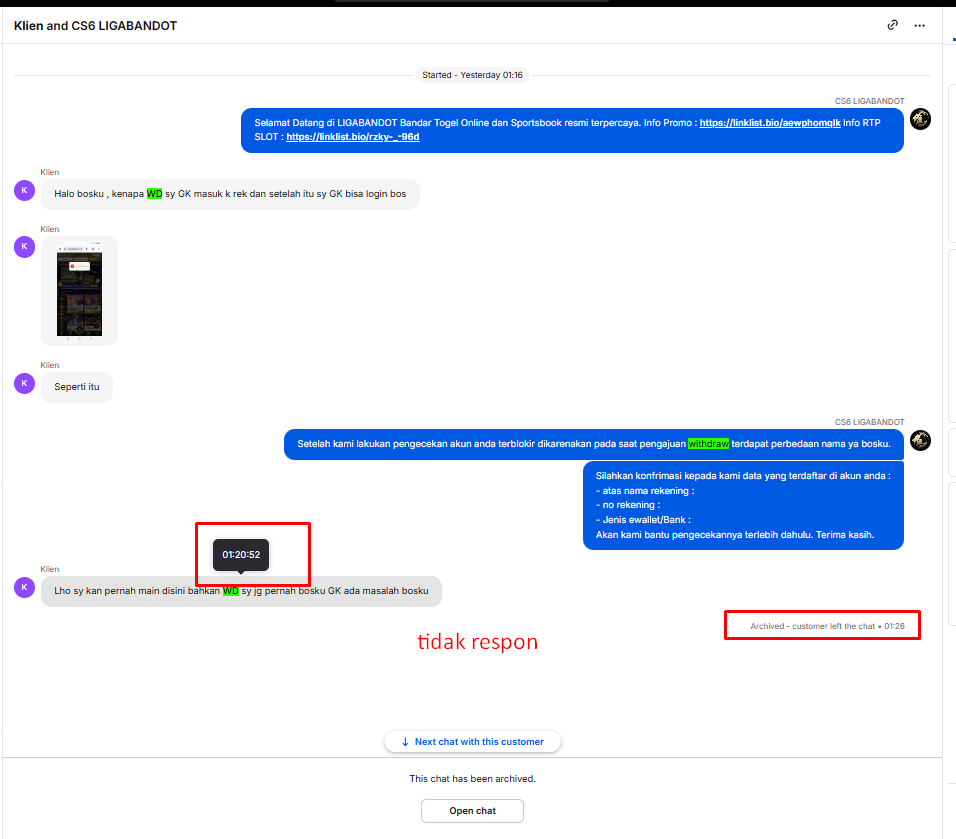The height and width of the screenshot is (839, 956).
Task: Open the three-dots more options menu
Action: click(919, 26)
